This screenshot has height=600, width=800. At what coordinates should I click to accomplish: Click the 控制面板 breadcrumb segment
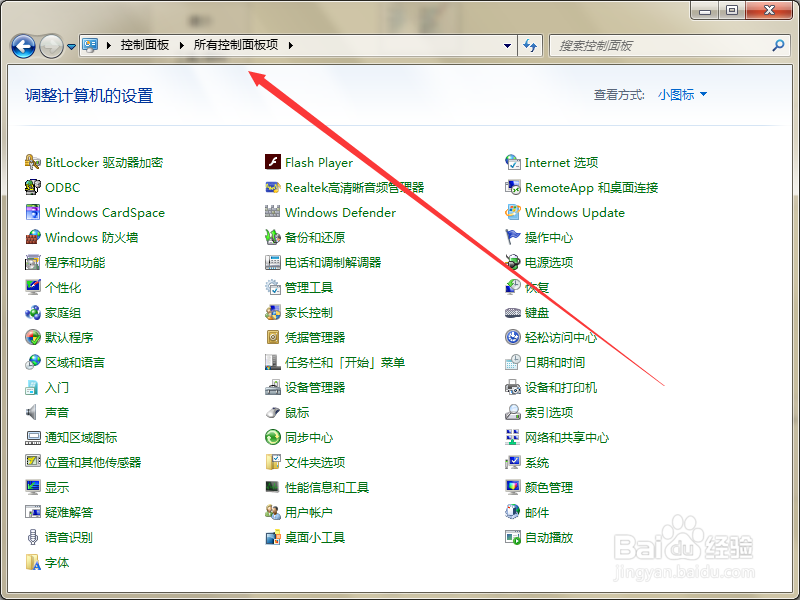(x=145, y=45)
